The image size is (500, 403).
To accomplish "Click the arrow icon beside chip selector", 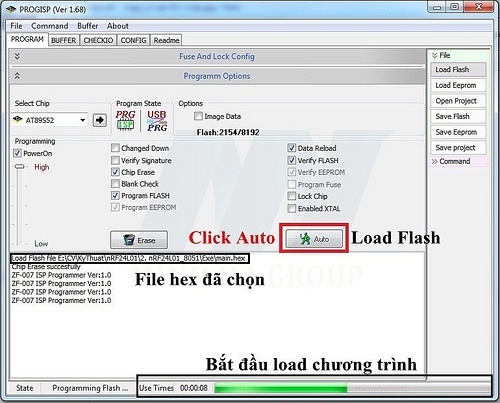I will [99, 120].
